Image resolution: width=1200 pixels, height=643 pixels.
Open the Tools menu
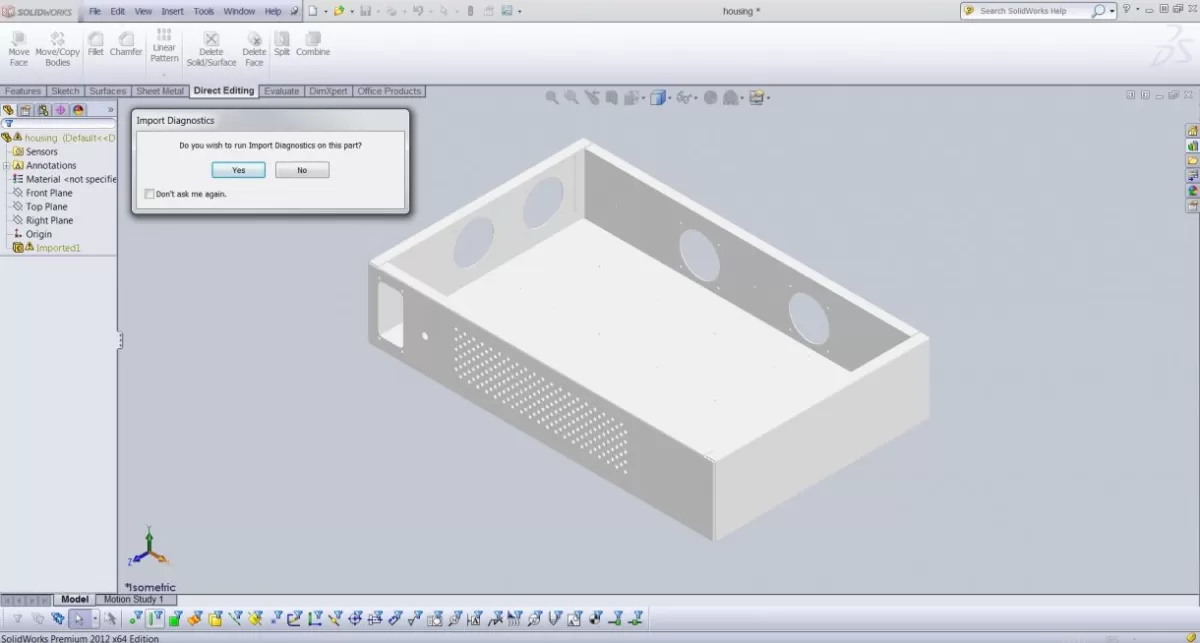pyautogui.click(x=203, y=11)
